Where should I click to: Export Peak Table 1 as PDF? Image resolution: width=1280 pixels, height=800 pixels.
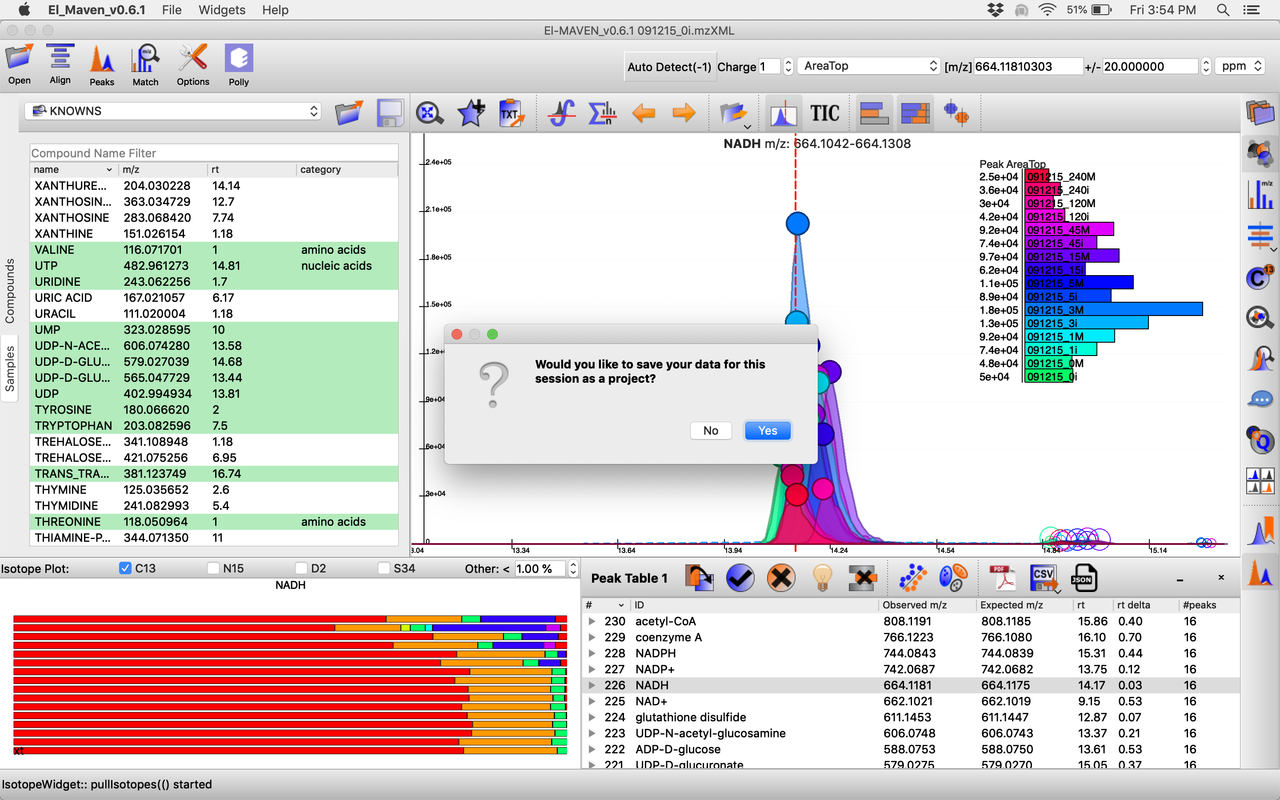pos(1002,578)
